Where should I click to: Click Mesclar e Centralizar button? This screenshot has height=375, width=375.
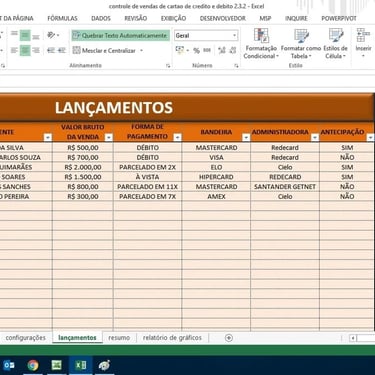coord(109,50)
